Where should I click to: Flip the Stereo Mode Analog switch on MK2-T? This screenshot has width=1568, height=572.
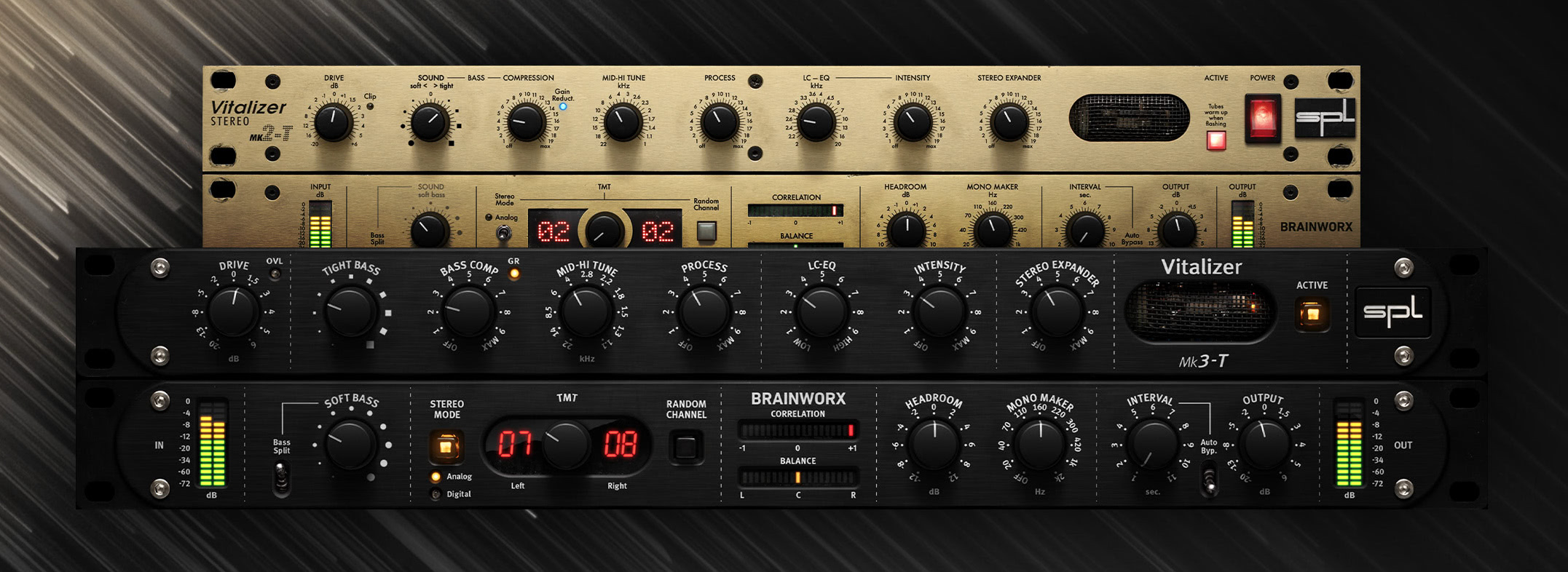click(503, 233)
